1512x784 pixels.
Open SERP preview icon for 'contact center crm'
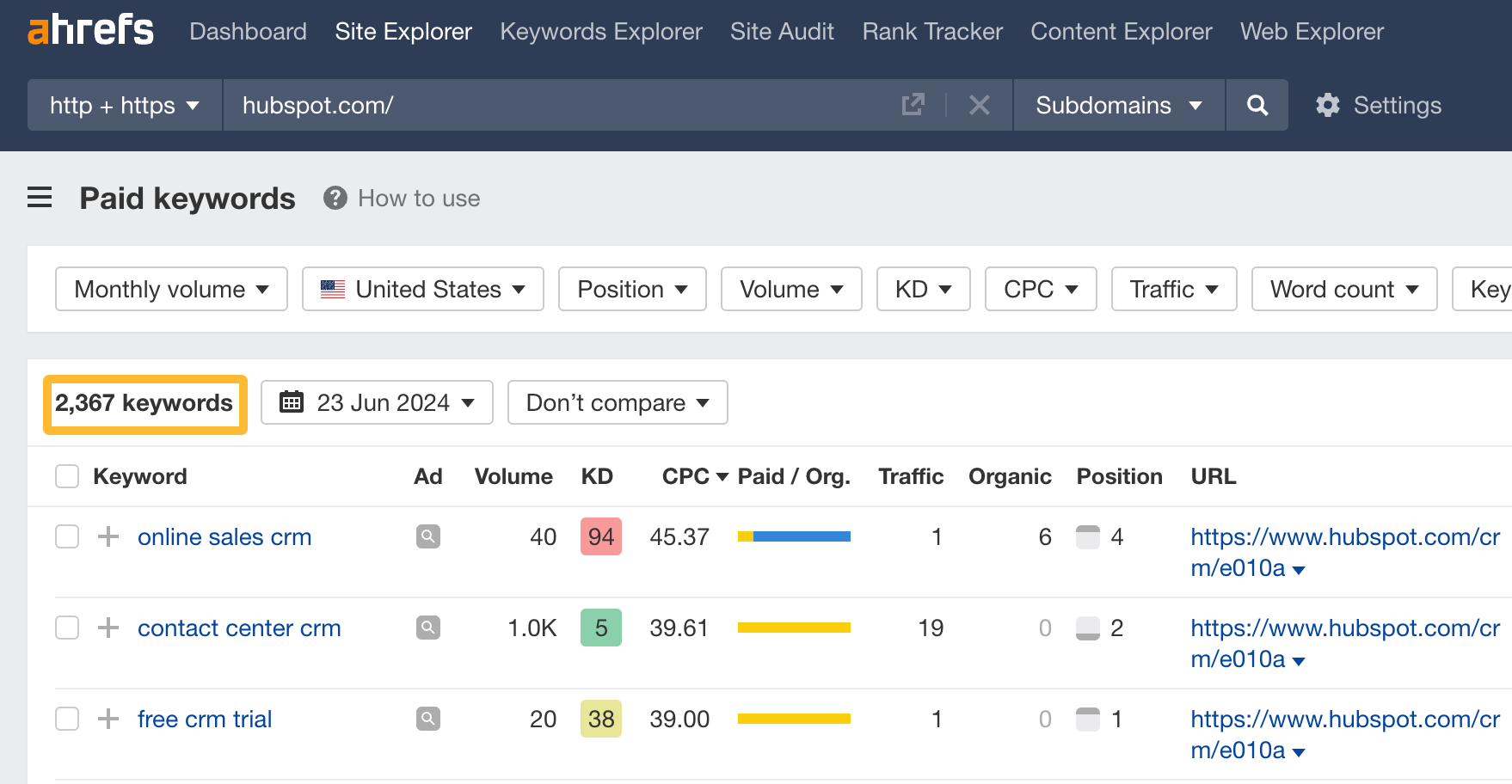pyautogui.click(x=427, y=628)
